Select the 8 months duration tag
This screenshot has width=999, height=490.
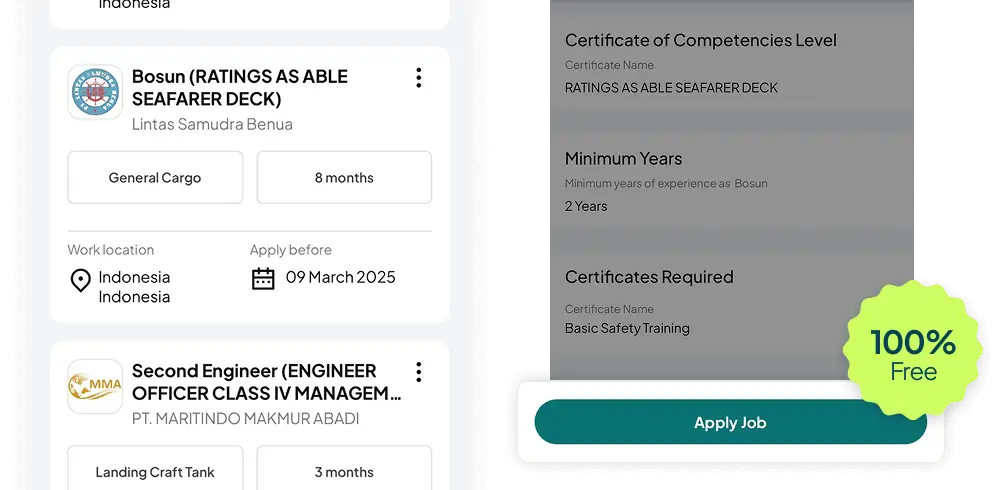344,178
